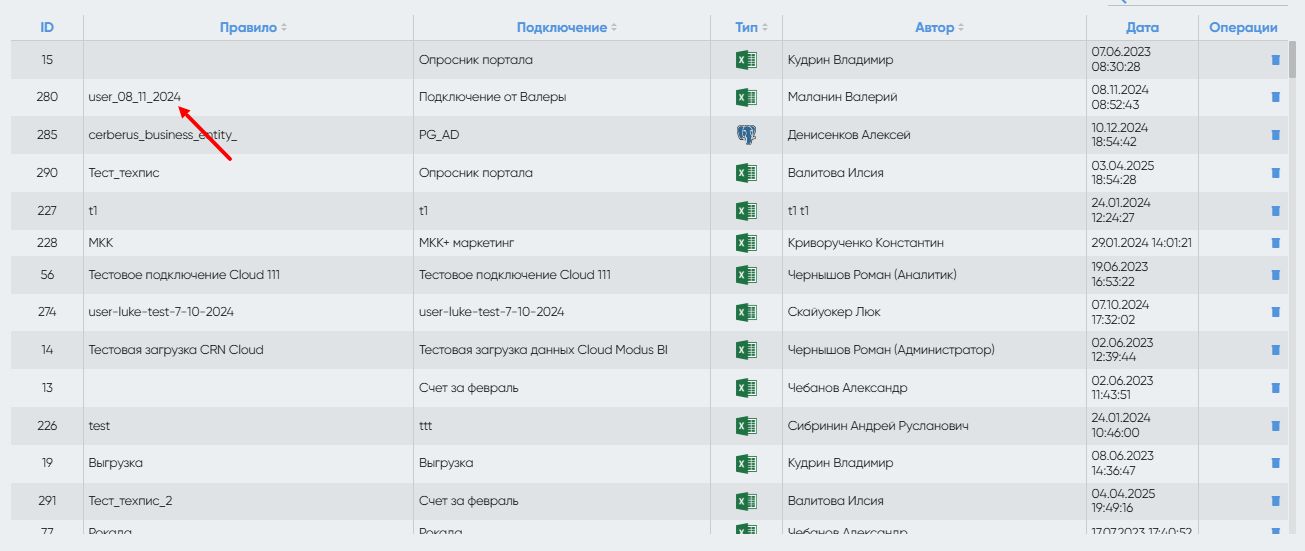
Task: Click trash icon for test rule ID 226
Action: pyautogui.click(x=1275, y=426)
